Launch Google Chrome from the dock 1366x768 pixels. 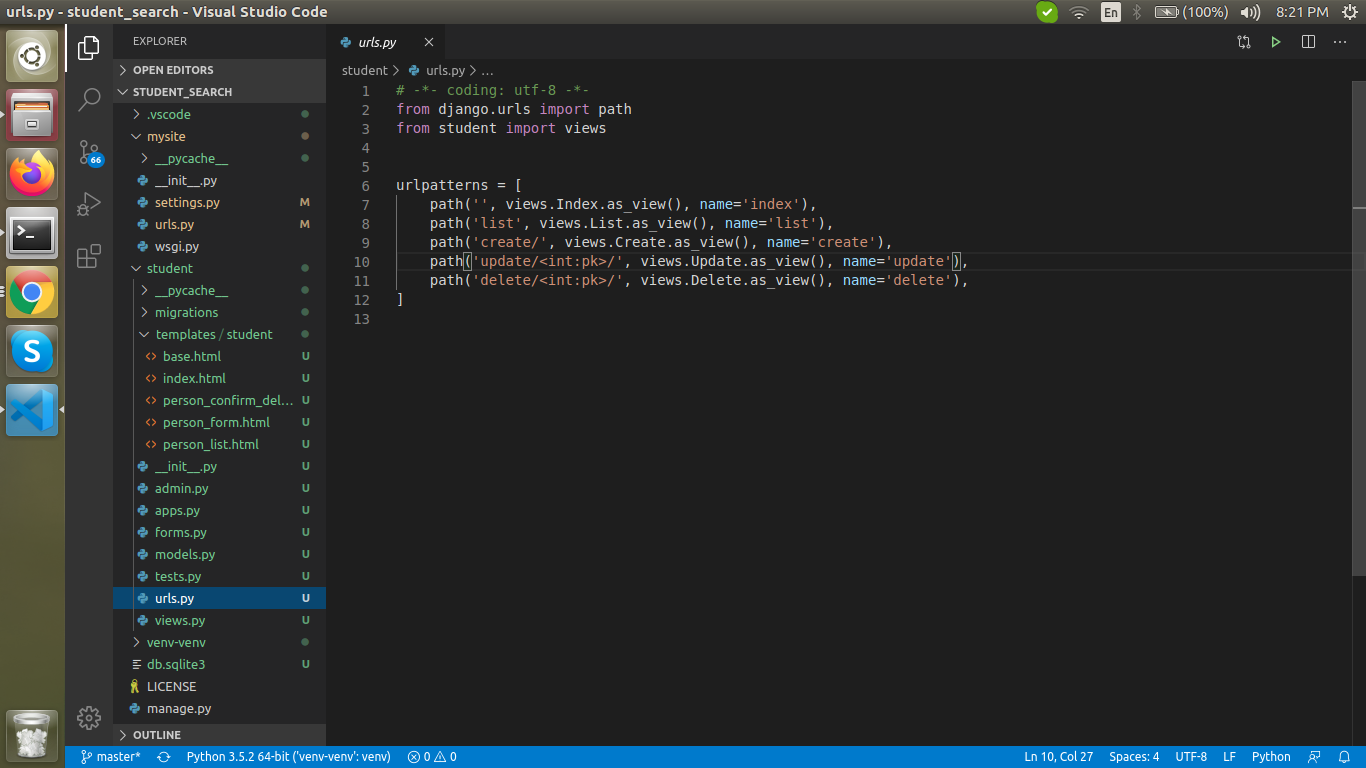(x=32, y=292)
